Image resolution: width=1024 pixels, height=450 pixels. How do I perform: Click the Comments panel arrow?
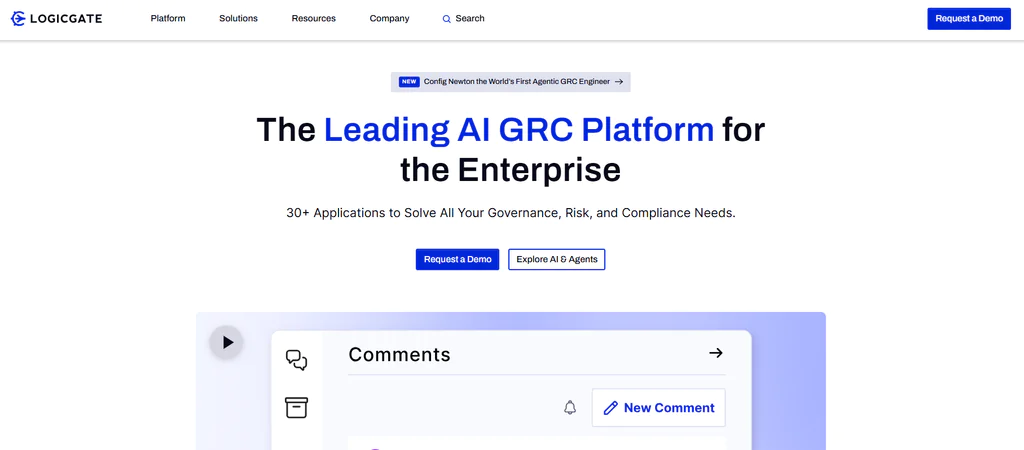tap(716, 353)
